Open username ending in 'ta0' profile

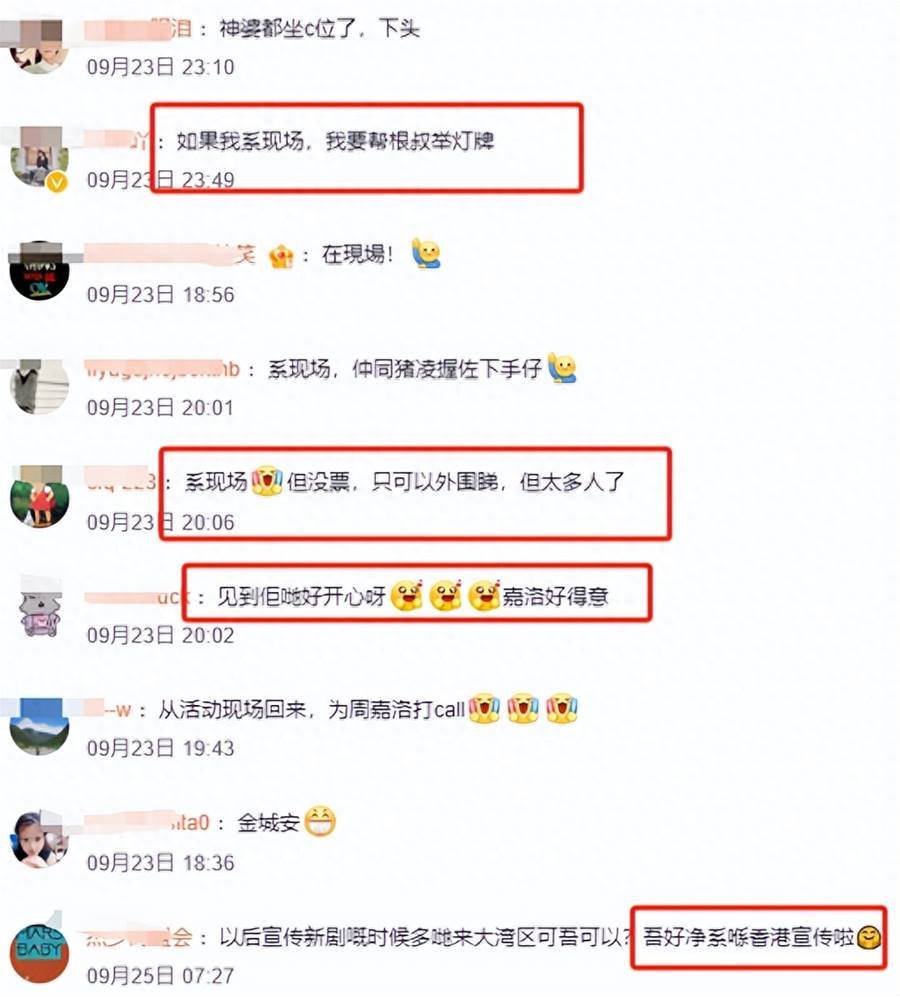point(147,822)
